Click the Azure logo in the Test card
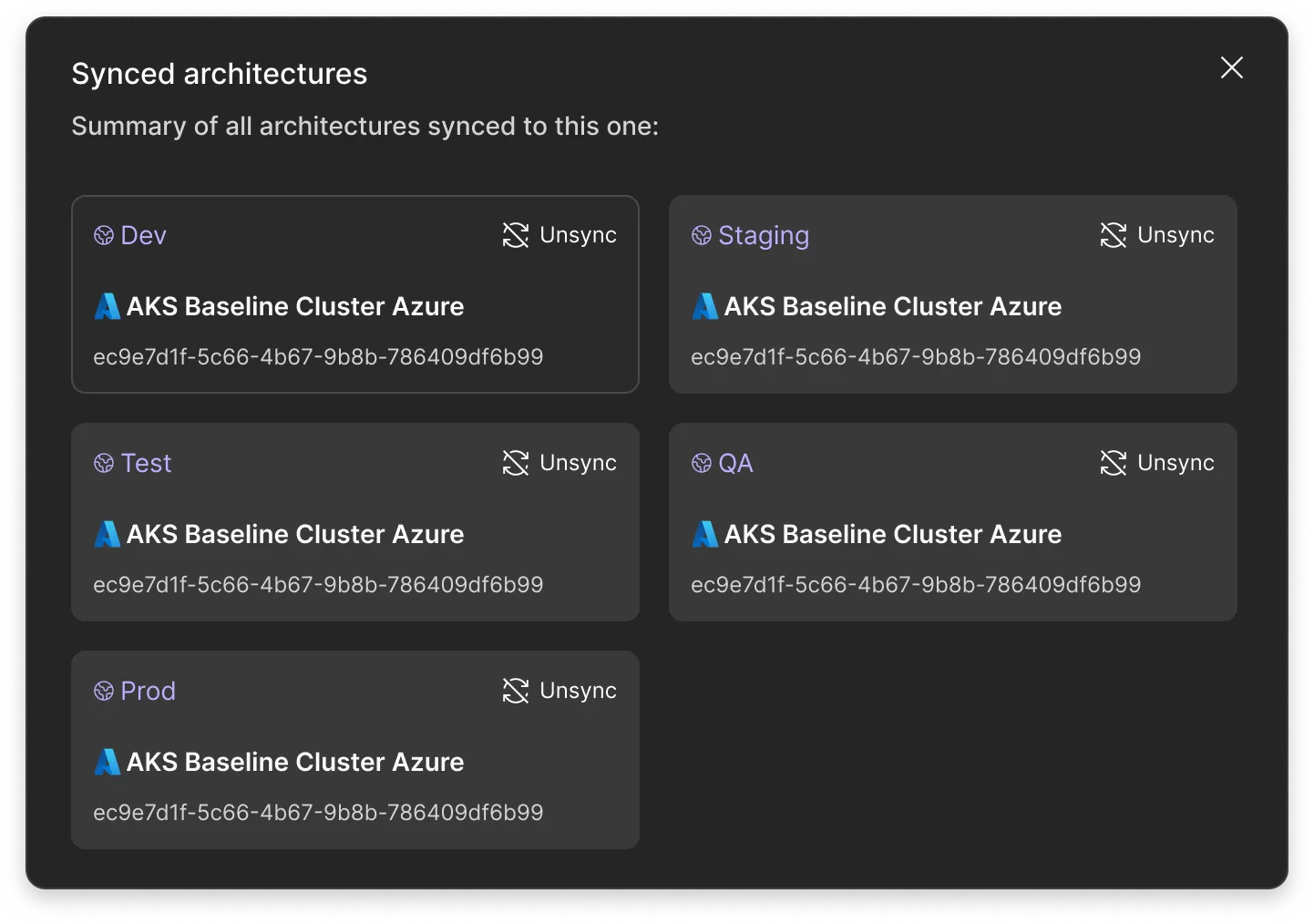Screen dimensions: 1314x924 point(107,534)
